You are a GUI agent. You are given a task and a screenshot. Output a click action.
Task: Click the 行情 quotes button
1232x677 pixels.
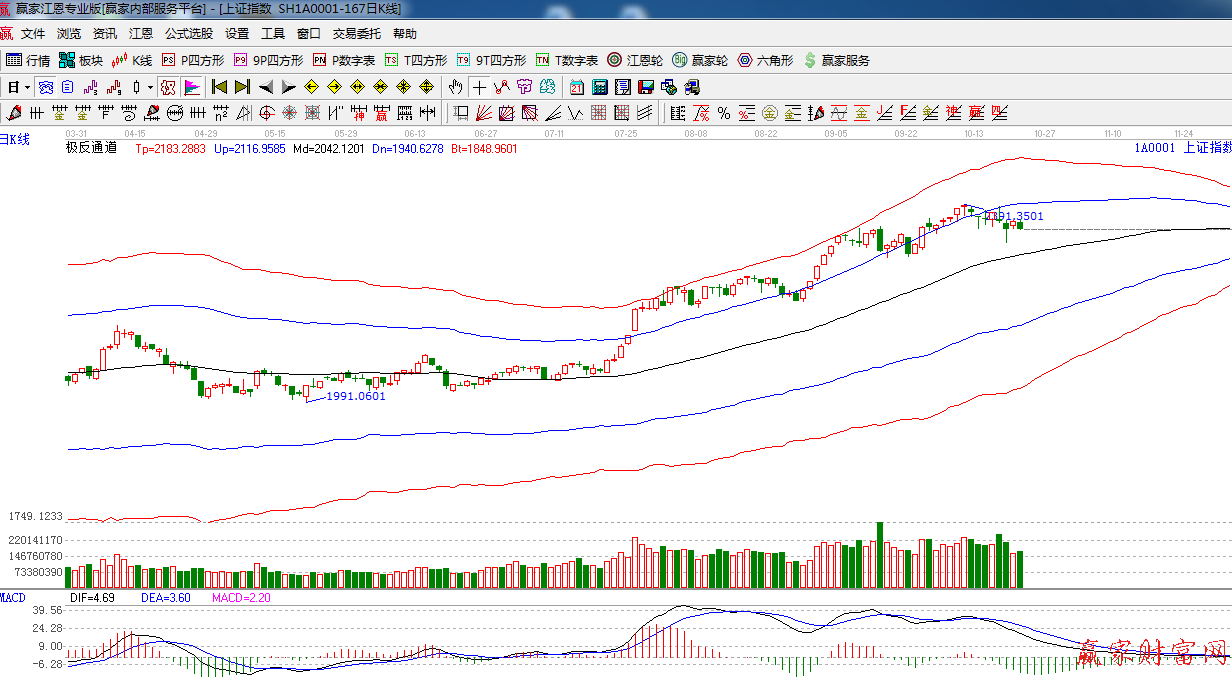click(x=28, y=60)
